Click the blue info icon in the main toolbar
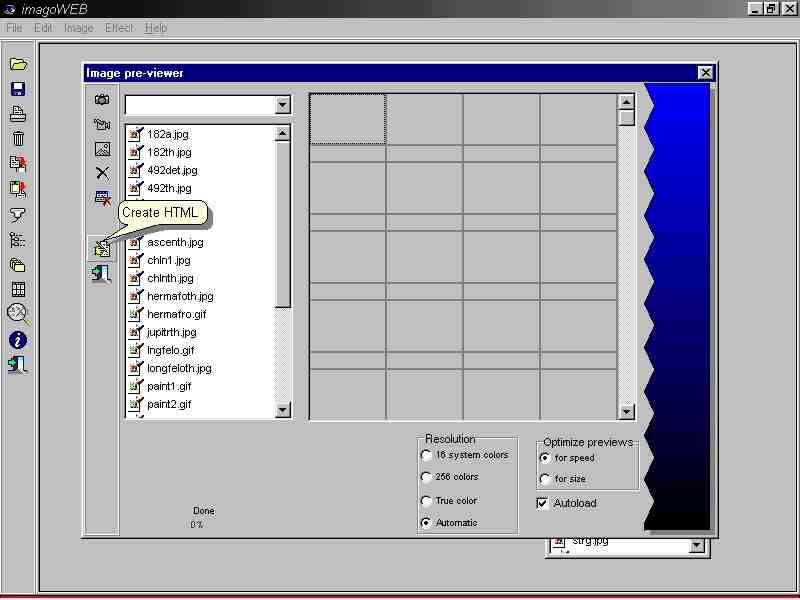The image size is (800, 600). click(18, 340)
